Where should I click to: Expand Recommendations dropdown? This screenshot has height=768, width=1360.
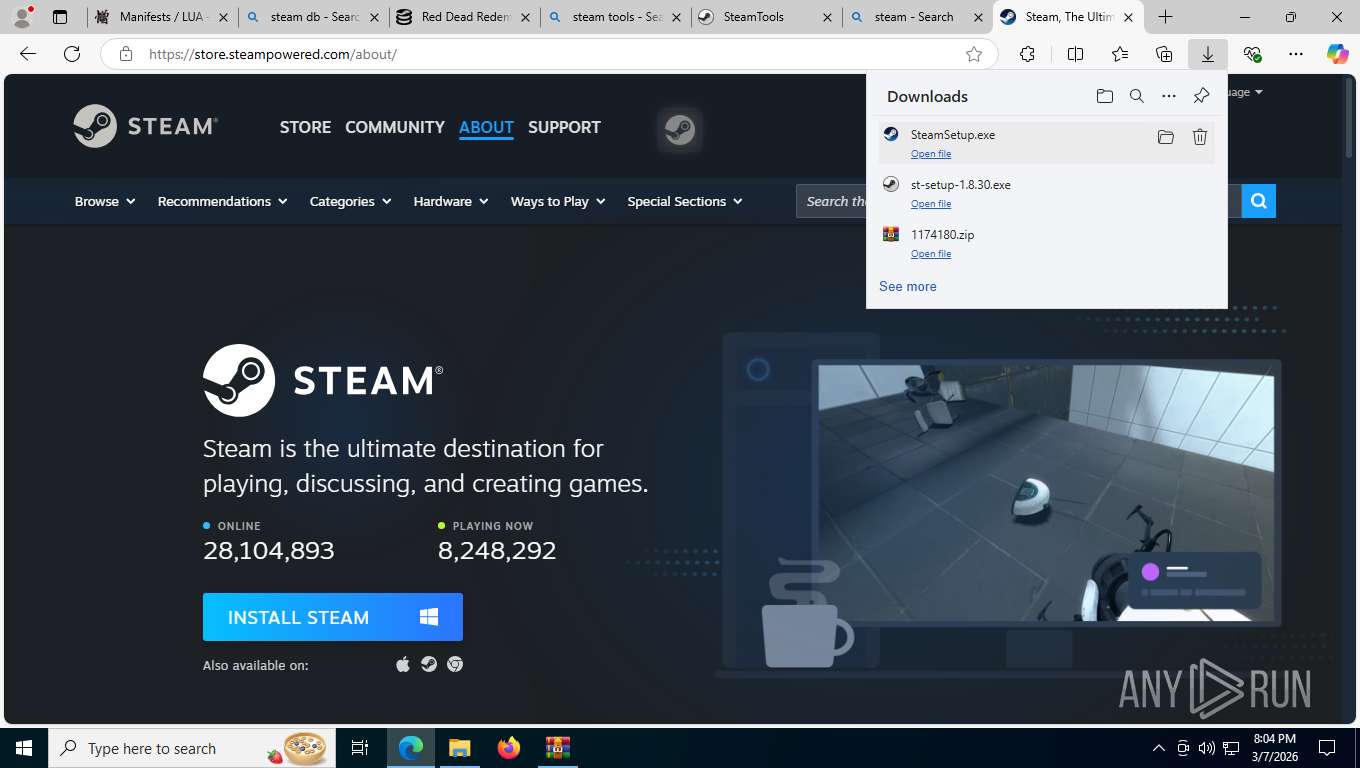pos(222,201)
